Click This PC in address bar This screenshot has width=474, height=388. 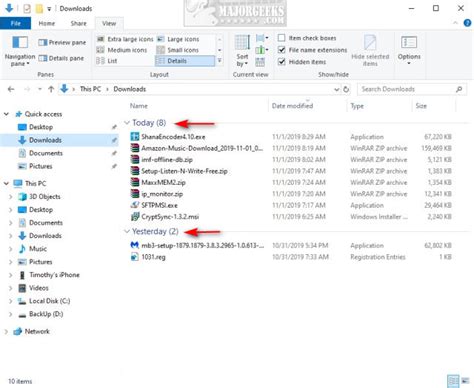coord(90,89)
